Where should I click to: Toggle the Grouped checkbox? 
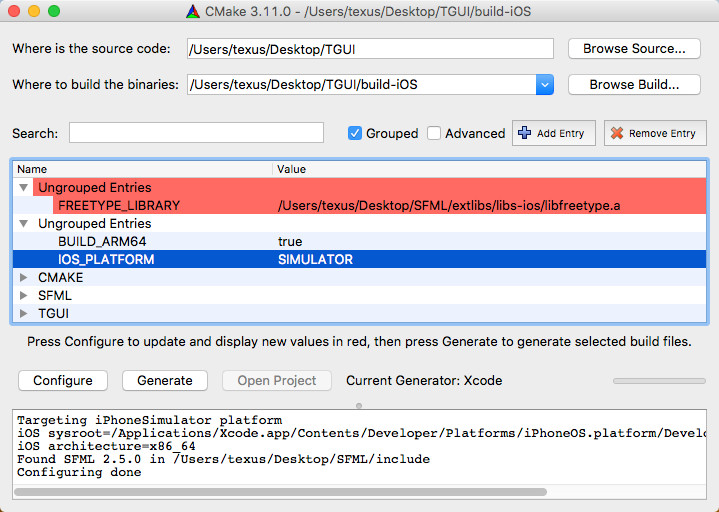click(354, 133)
